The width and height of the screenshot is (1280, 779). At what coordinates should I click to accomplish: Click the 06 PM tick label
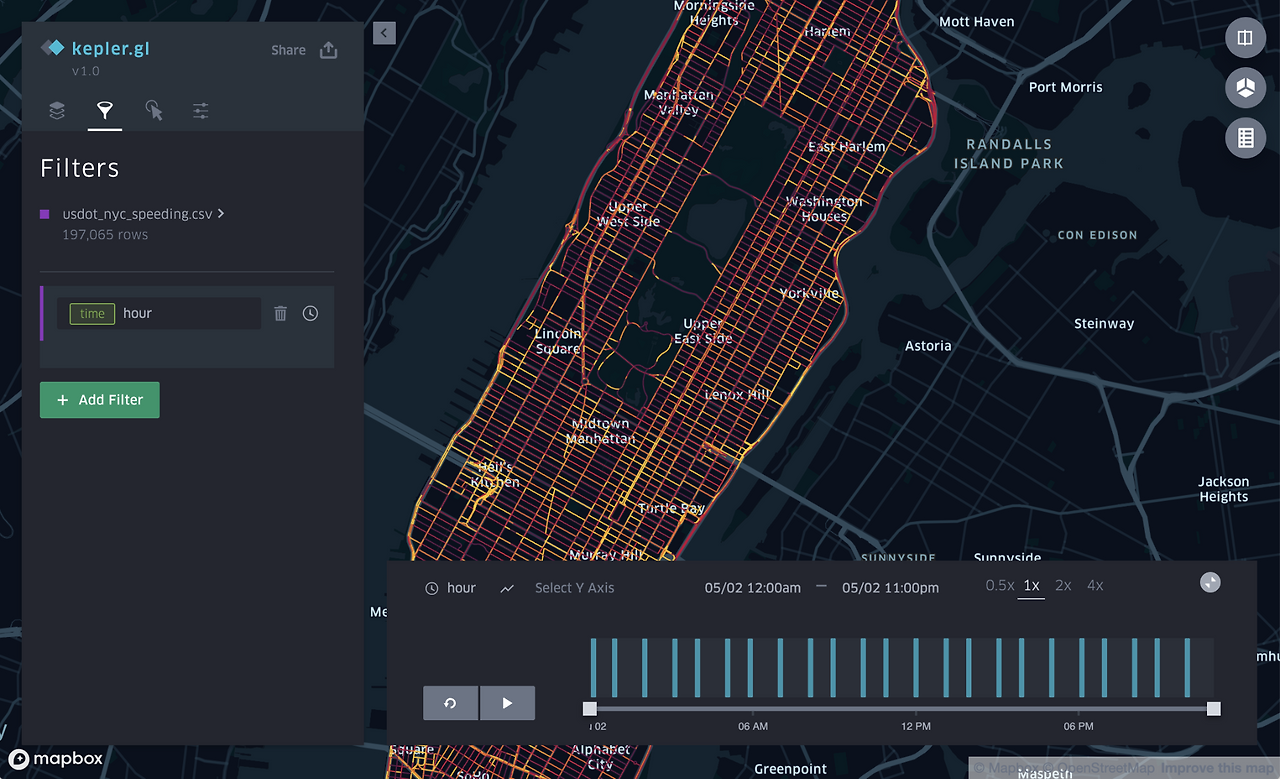tap(1079, 726)
